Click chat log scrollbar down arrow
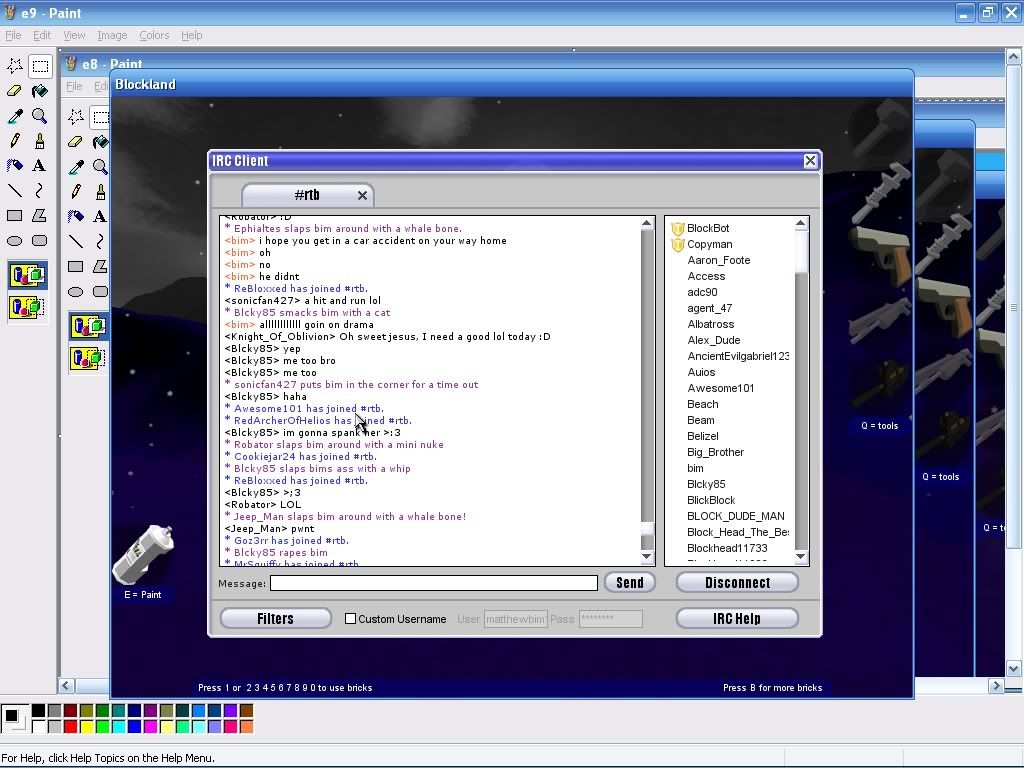The height and width of the screenshot is (768, 1024). point(647,557)
